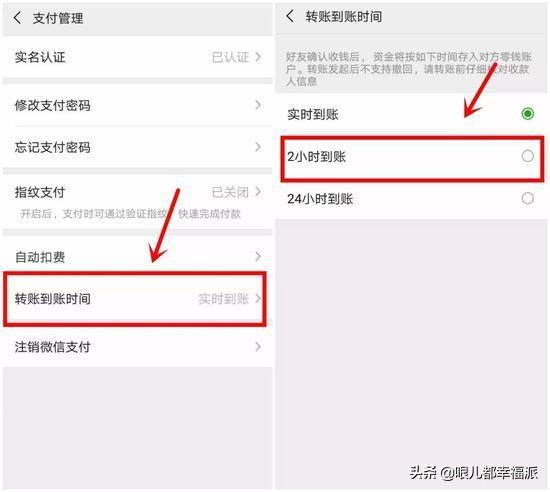This screenshot has height=492, width=550.
Task: Tap the chevron beside 自动扣费
Action: pyautogui.click(x=258, y=256)
